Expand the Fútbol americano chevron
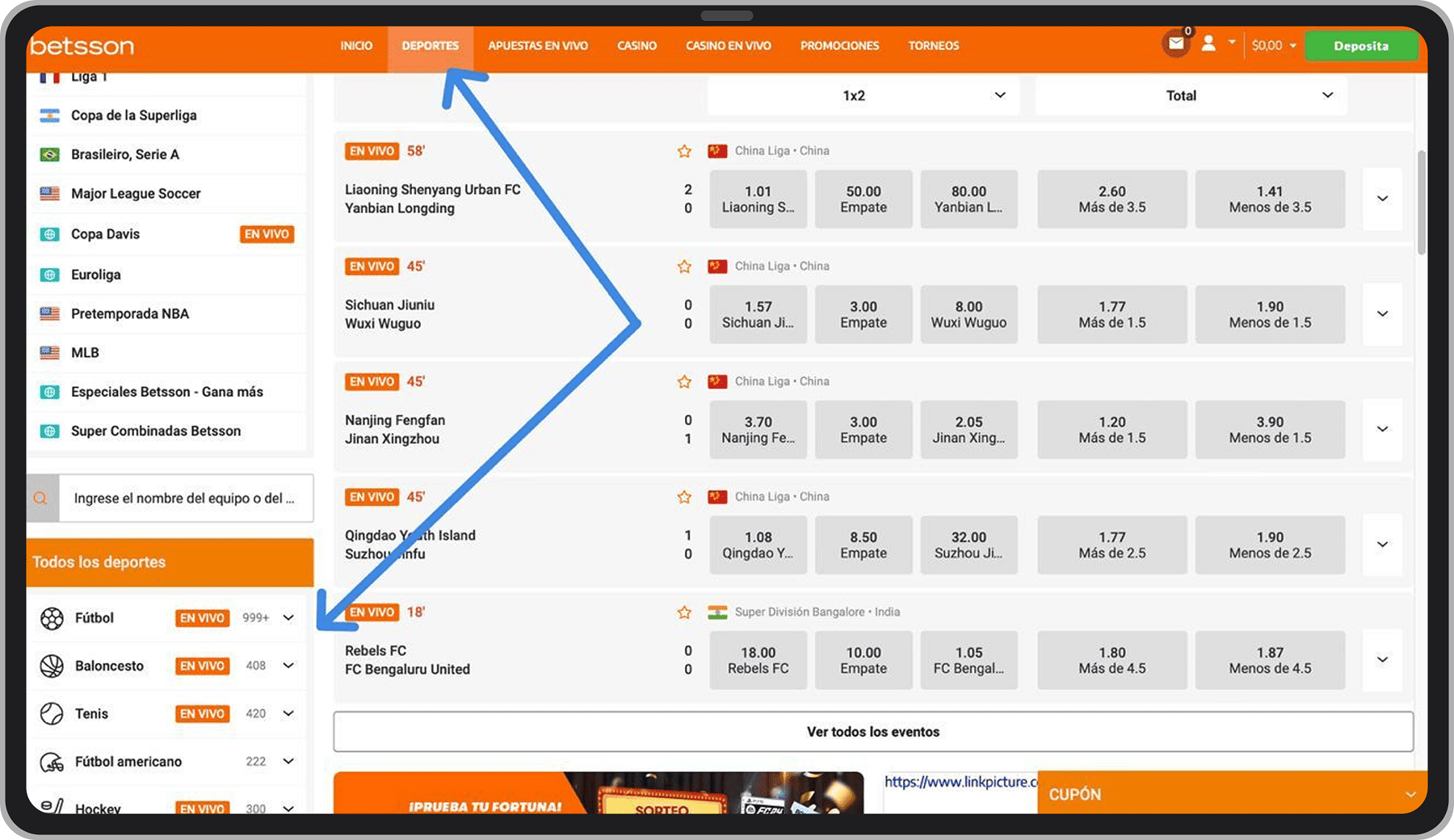1454x840 pixels. 288,761
